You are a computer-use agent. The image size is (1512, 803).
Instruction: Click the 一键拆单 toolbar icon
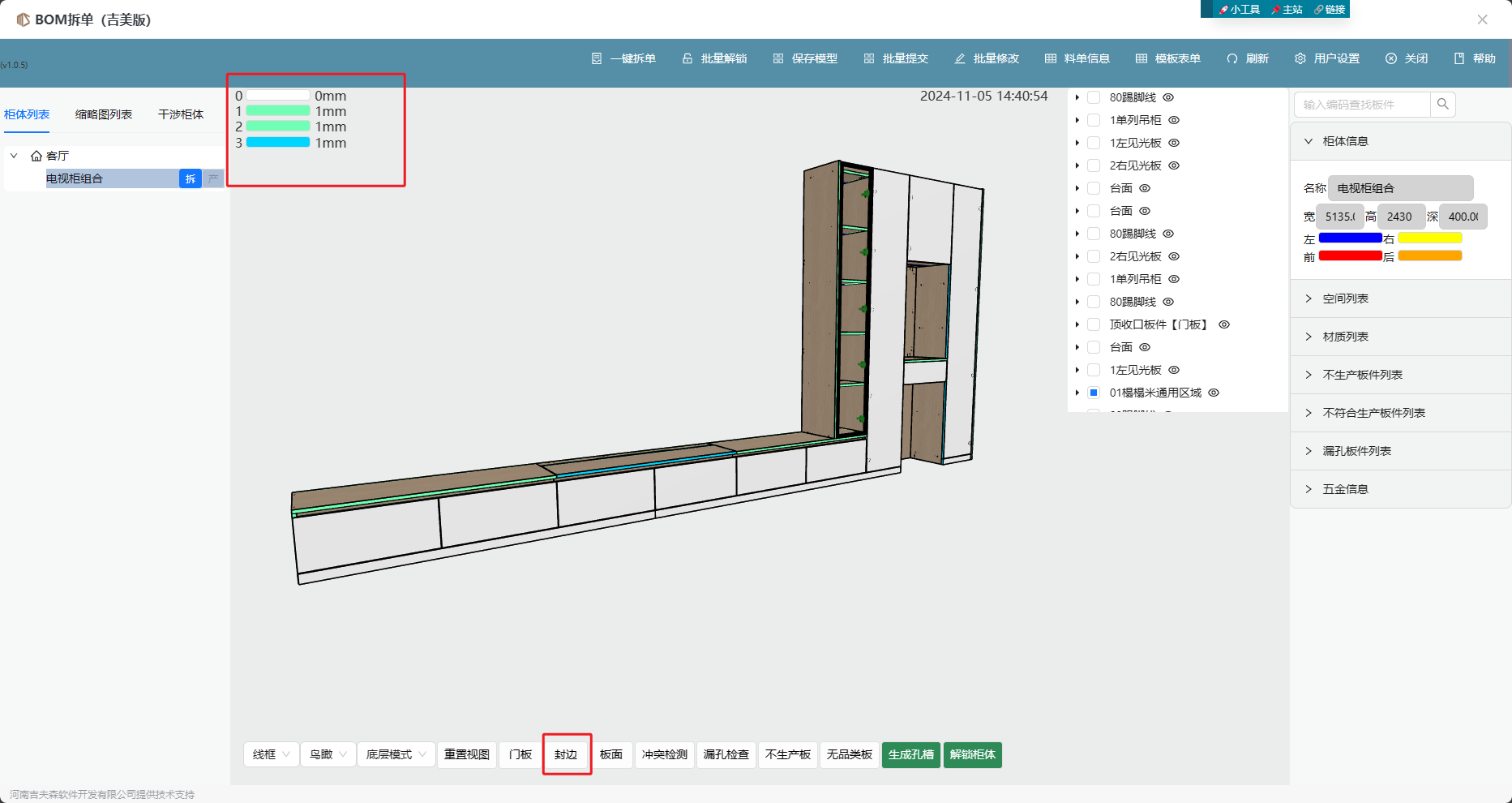click(597, 58)
